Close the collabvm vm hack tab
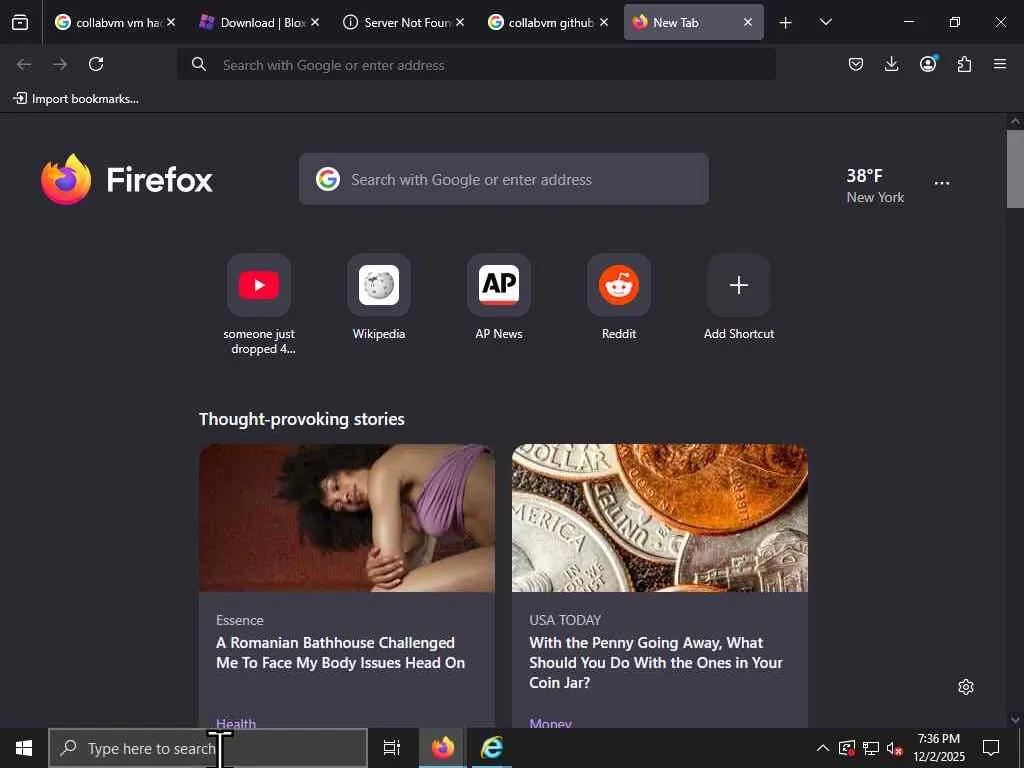1024x768 pixels. click(x=170, y=23)
